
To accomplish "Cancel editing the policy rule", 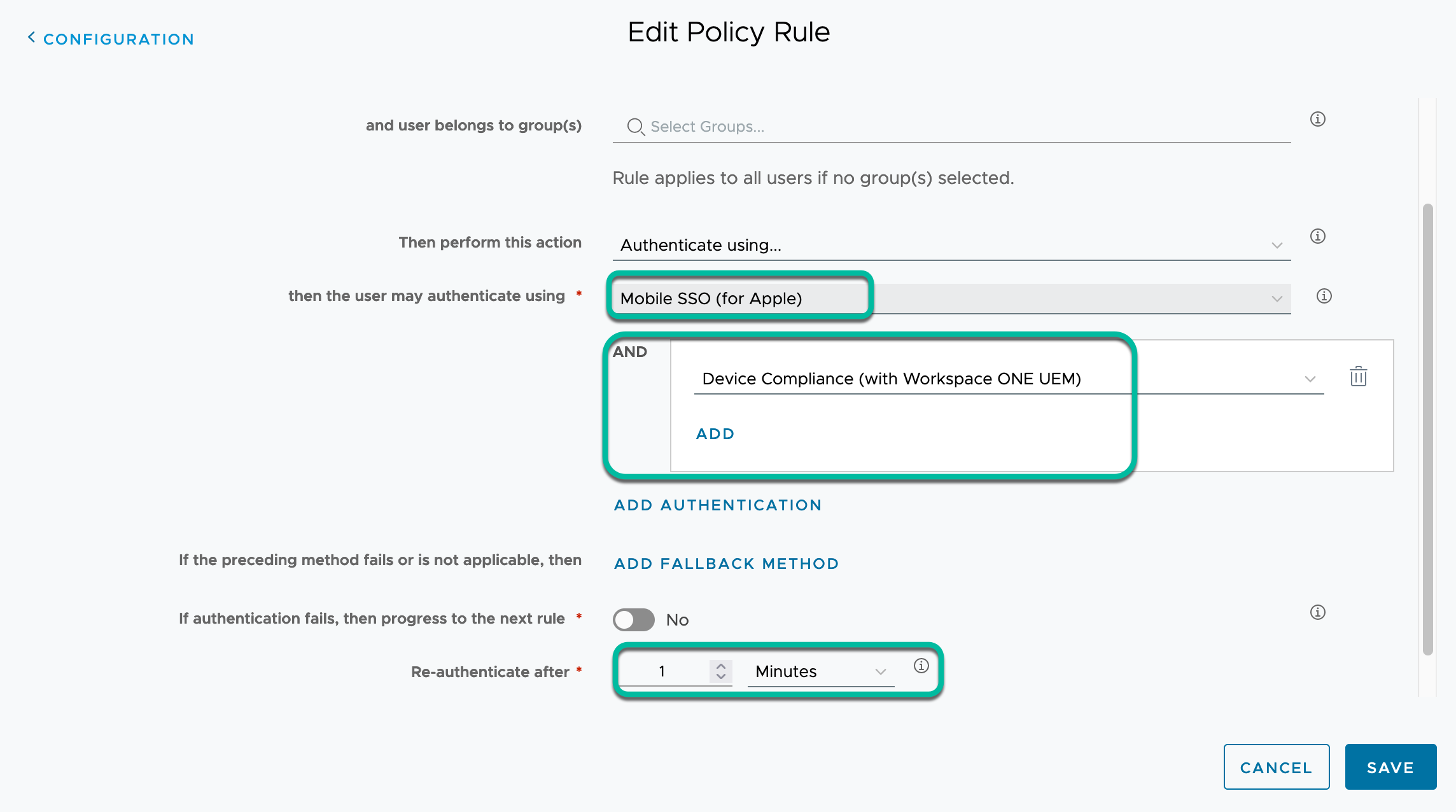I will (x=1277, y=767).
